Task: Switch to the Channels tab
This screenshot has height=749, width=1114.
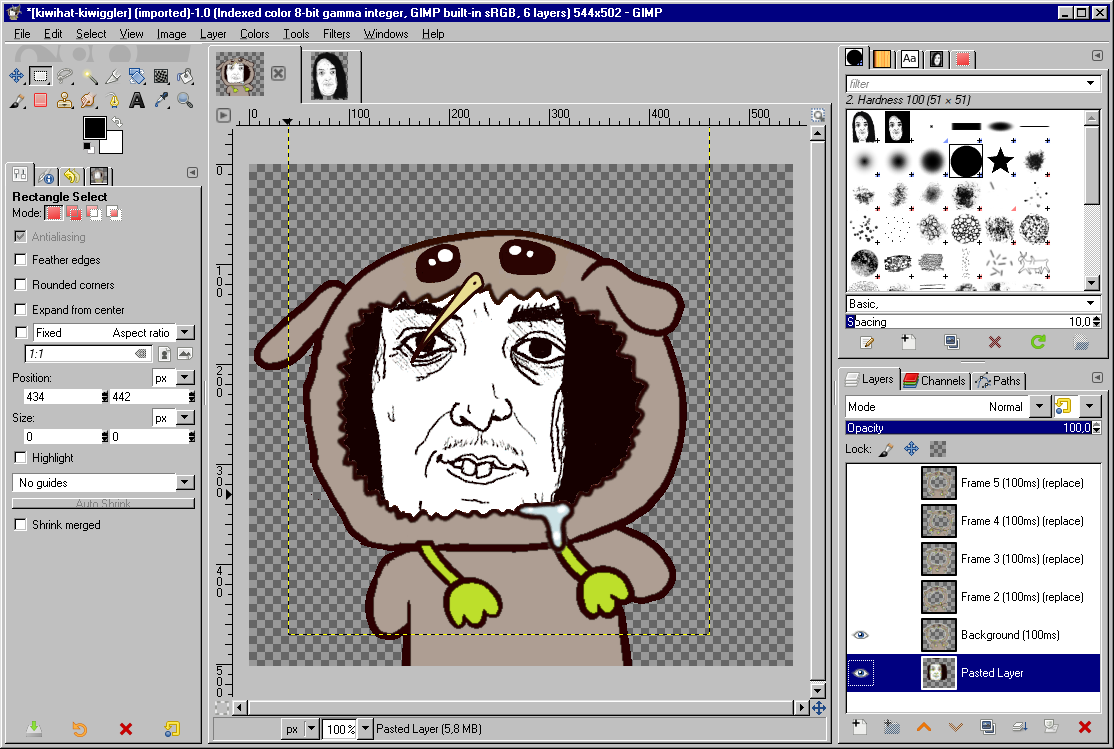Action: (934, 380)
